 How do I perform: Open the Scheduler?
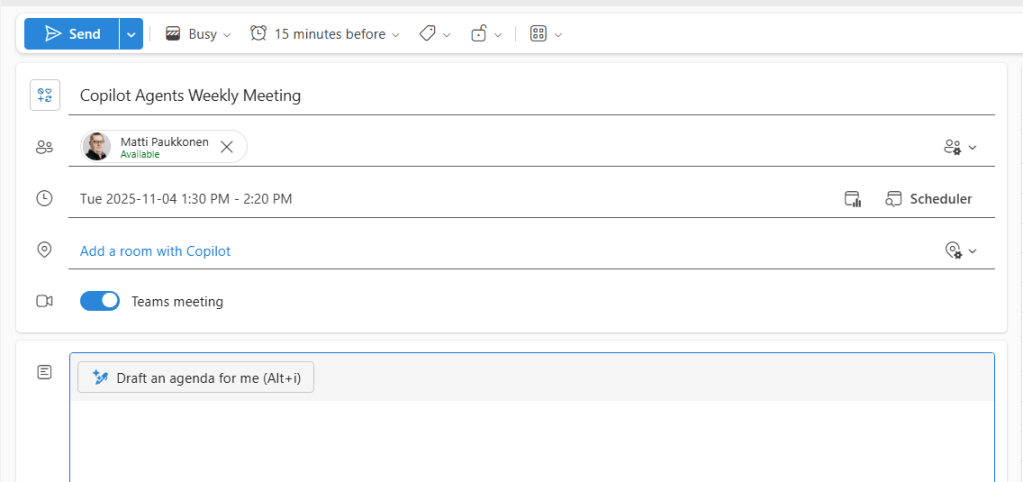(929, 199)
